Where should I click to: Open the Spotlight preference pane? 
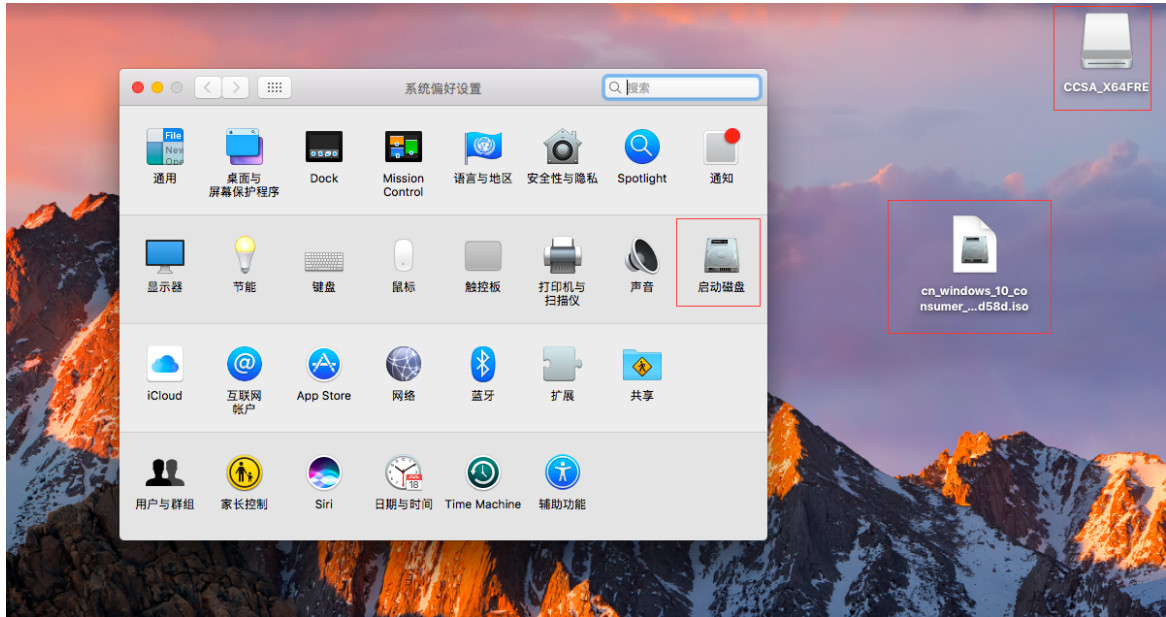click(641, 151)
